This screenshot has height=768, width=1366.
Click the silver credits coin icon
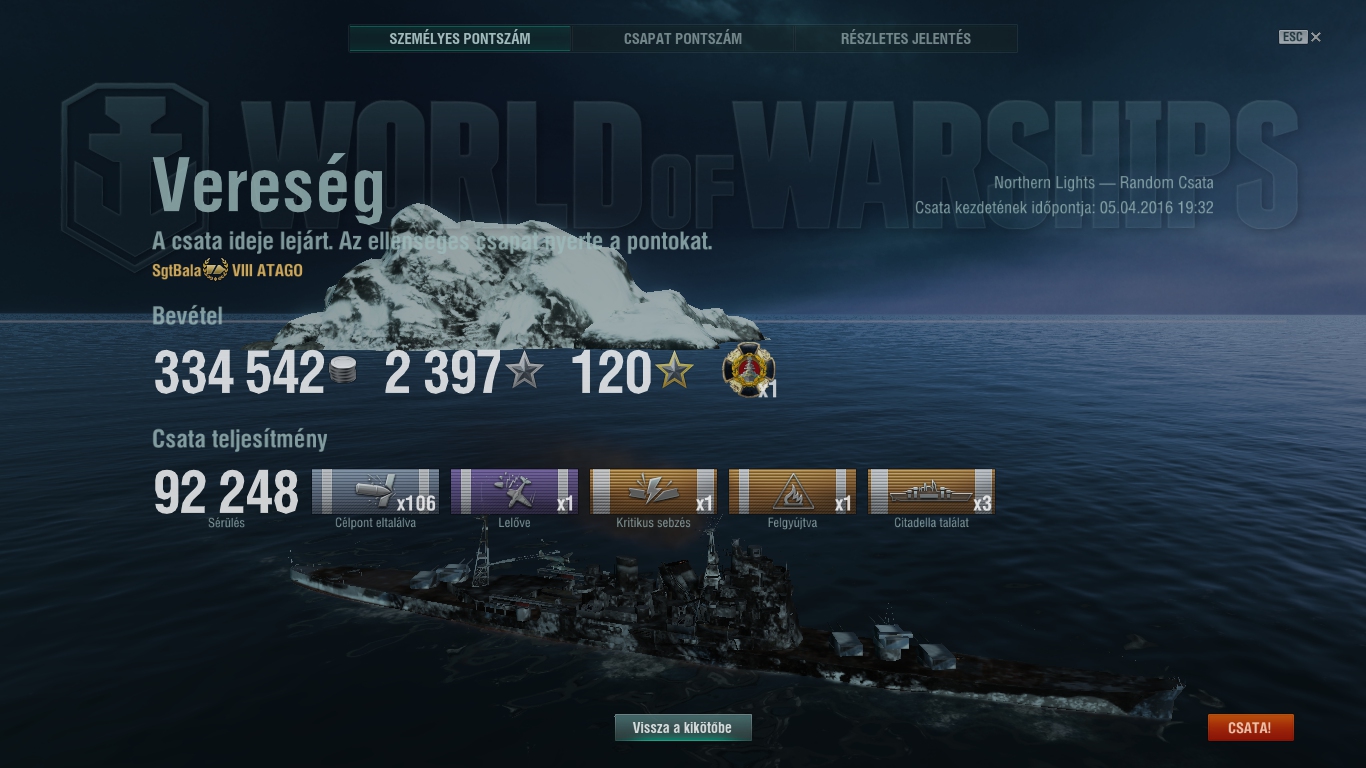tap(342, 371)
